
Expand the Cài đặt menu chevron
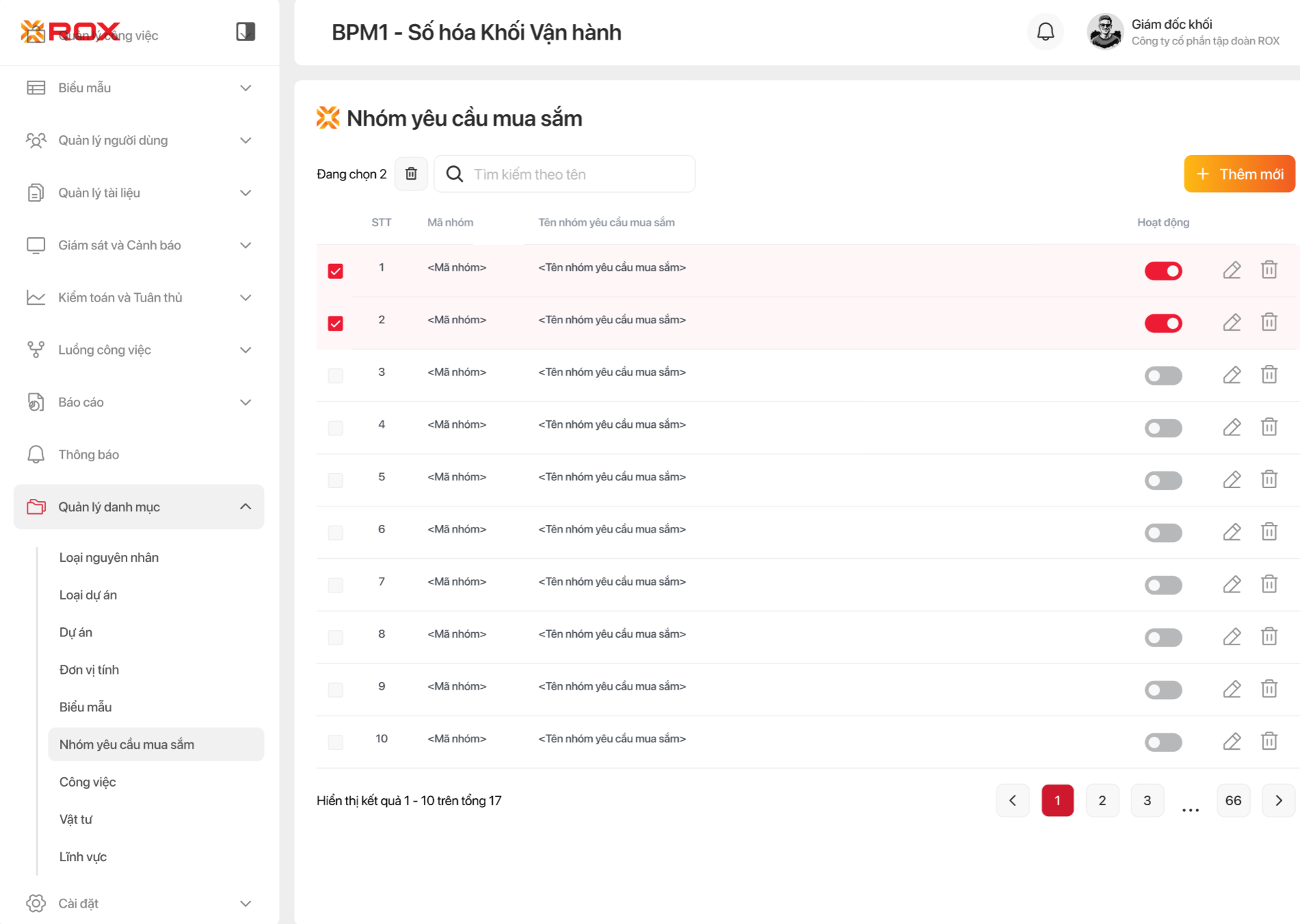click(x=245, y=903)
